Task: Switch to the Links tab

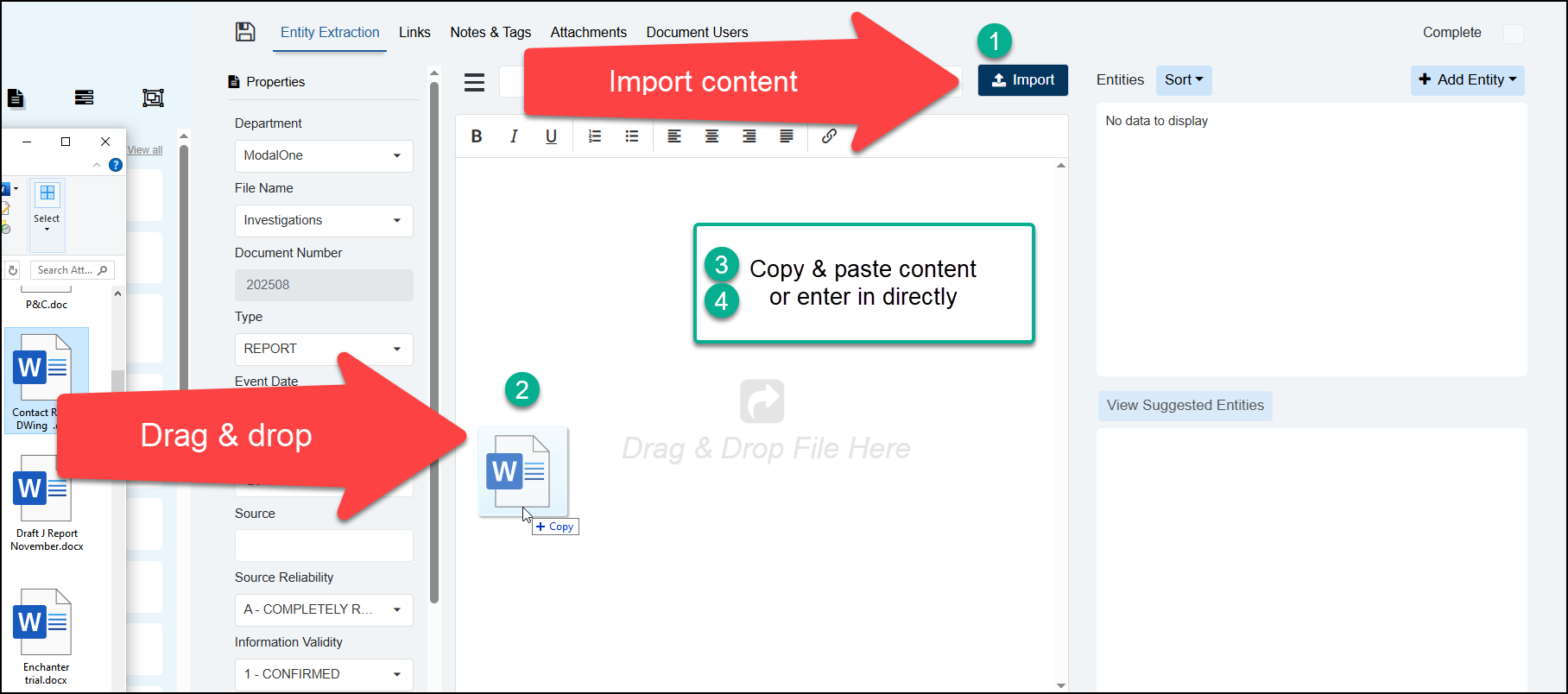Action: coord(414,33)
